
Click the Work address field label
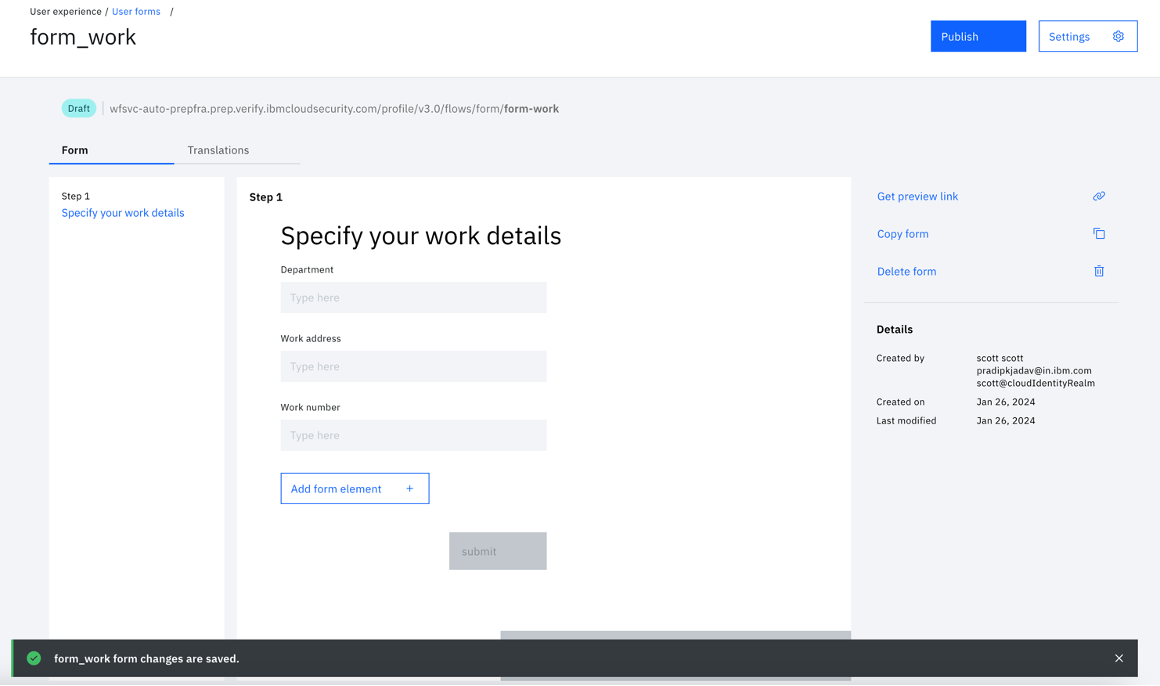point(311,338)
